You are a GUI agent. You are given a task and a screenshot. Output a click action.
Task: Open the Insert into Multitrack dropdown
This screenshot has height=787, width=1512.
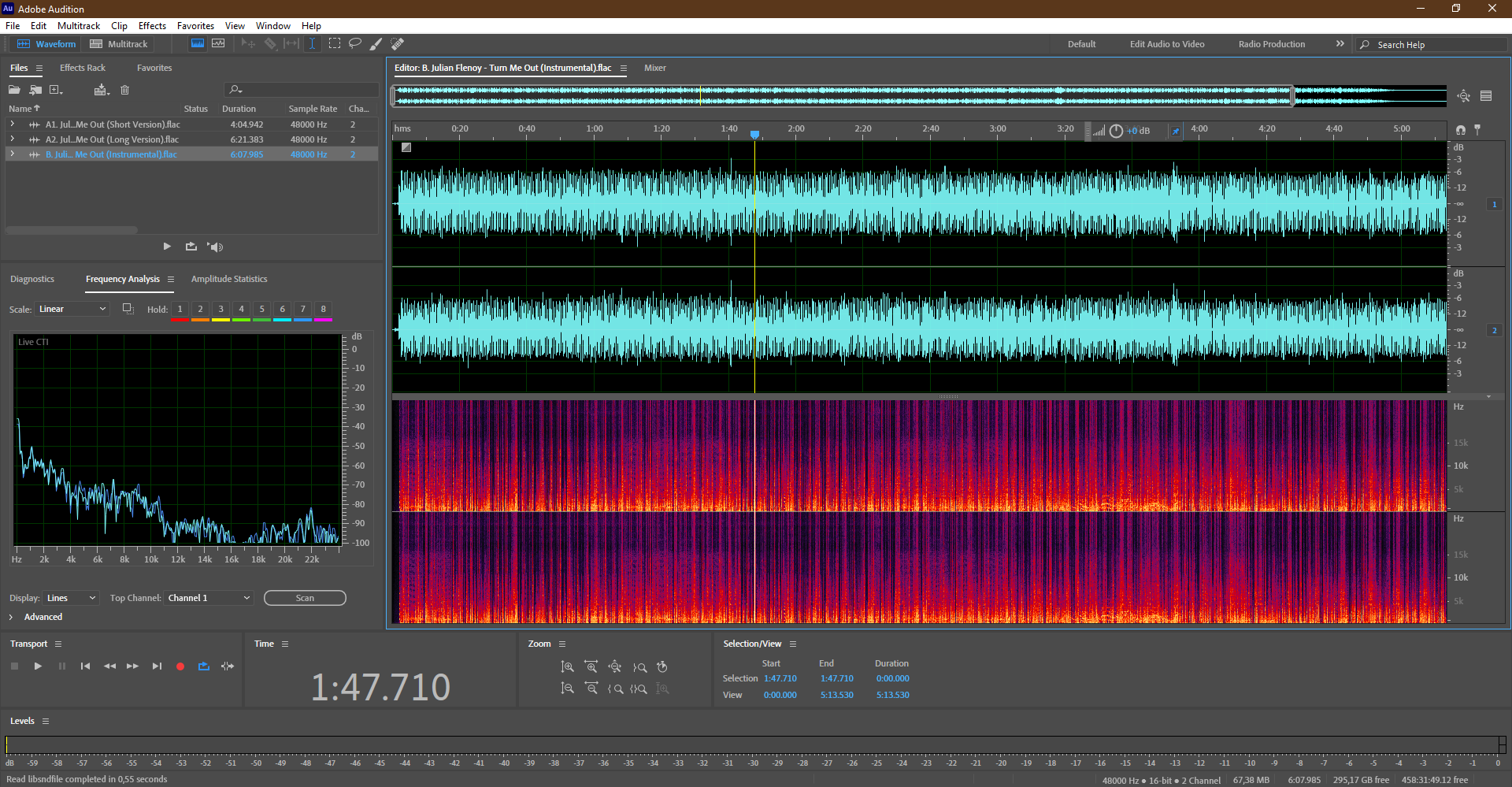101,90
